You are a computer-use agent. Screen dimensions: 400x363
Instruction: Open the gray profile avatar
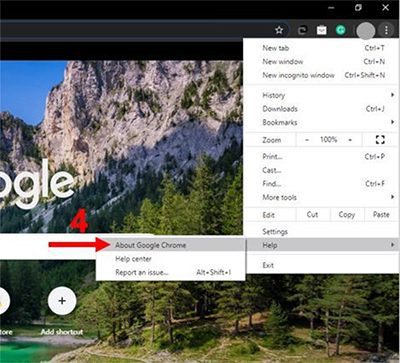(x=366, y=31)
